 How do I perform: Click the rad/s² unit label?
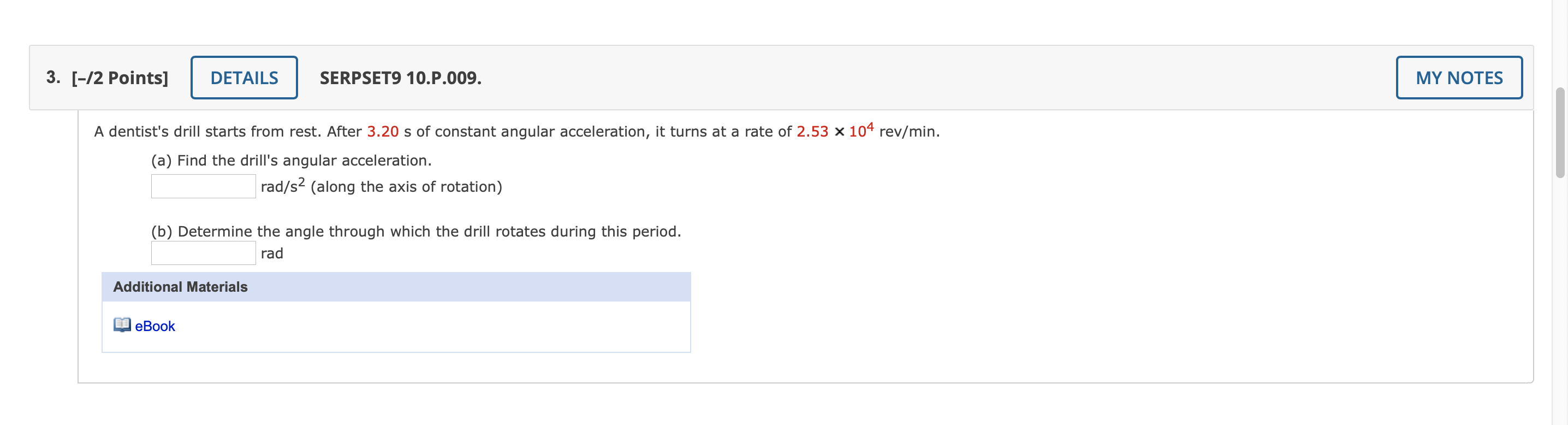282,186
